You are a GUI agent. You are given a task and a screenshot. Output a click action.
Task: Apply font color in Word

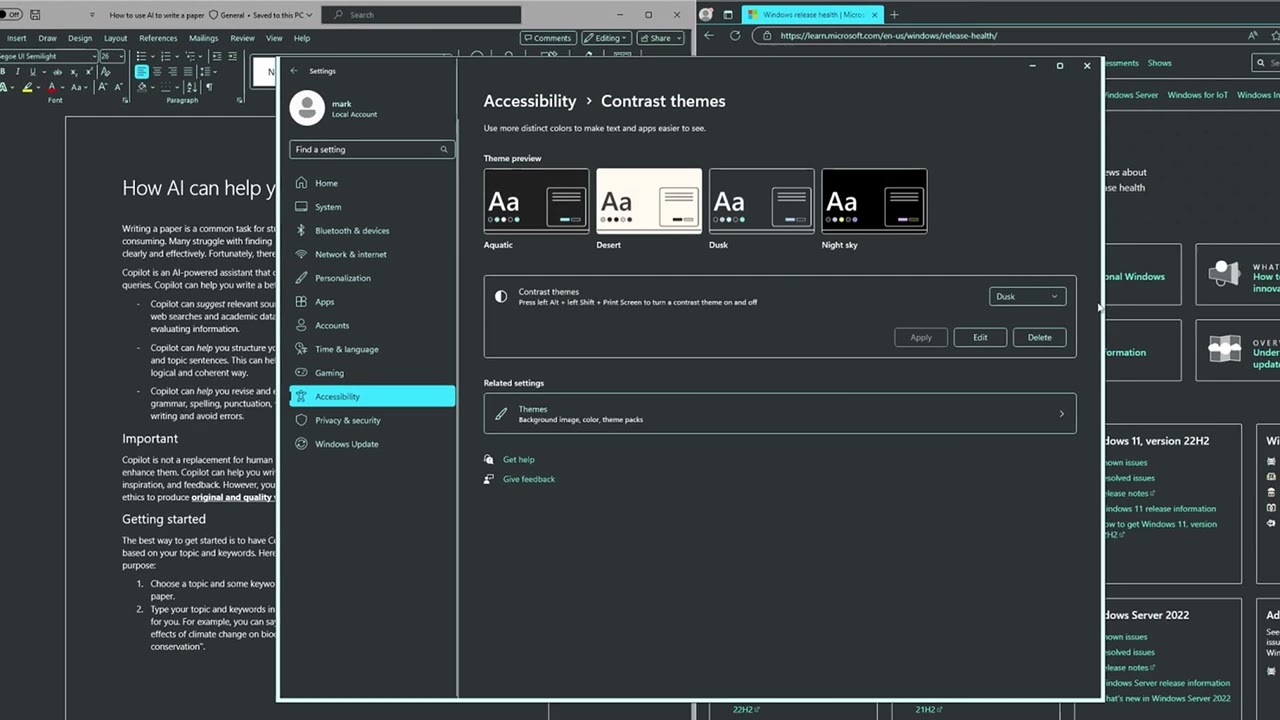[52, 87]
